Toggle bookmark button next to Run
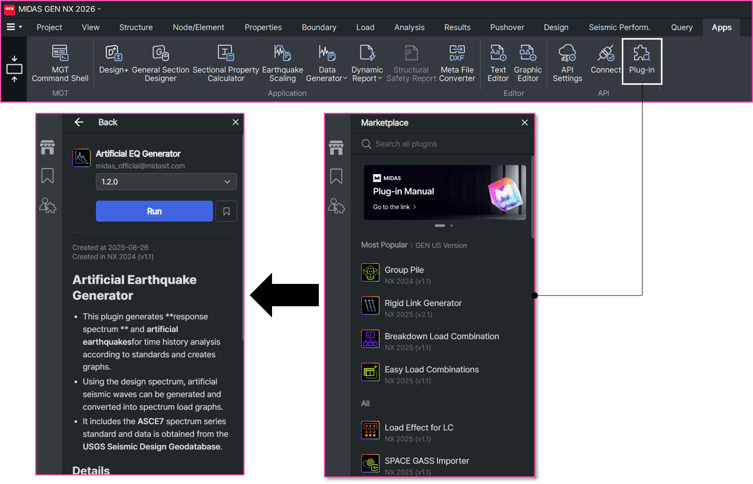 228,211
